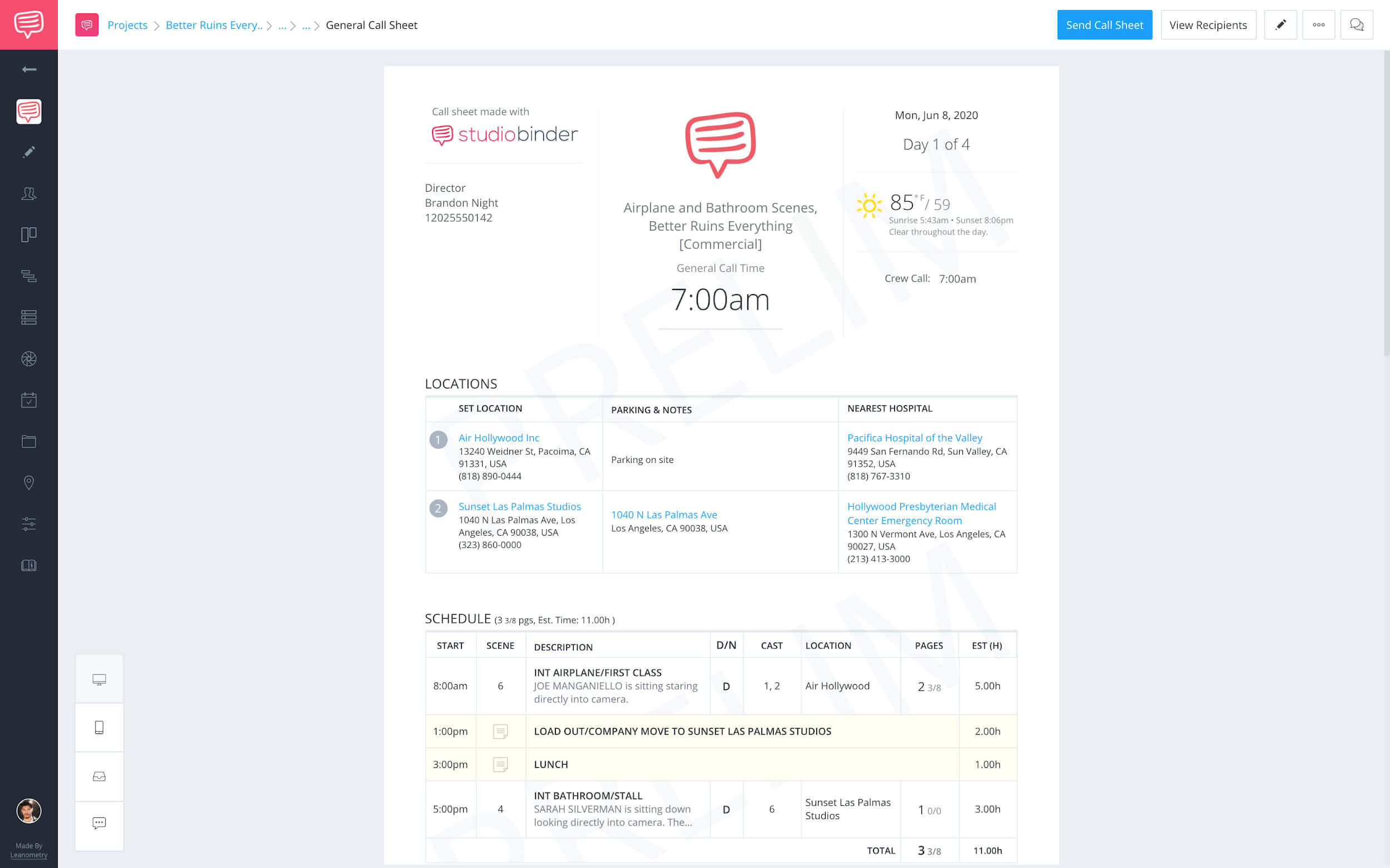
Task: Click the Mon, Jun 8, 2020 date
Action: [x=936, y=115]
